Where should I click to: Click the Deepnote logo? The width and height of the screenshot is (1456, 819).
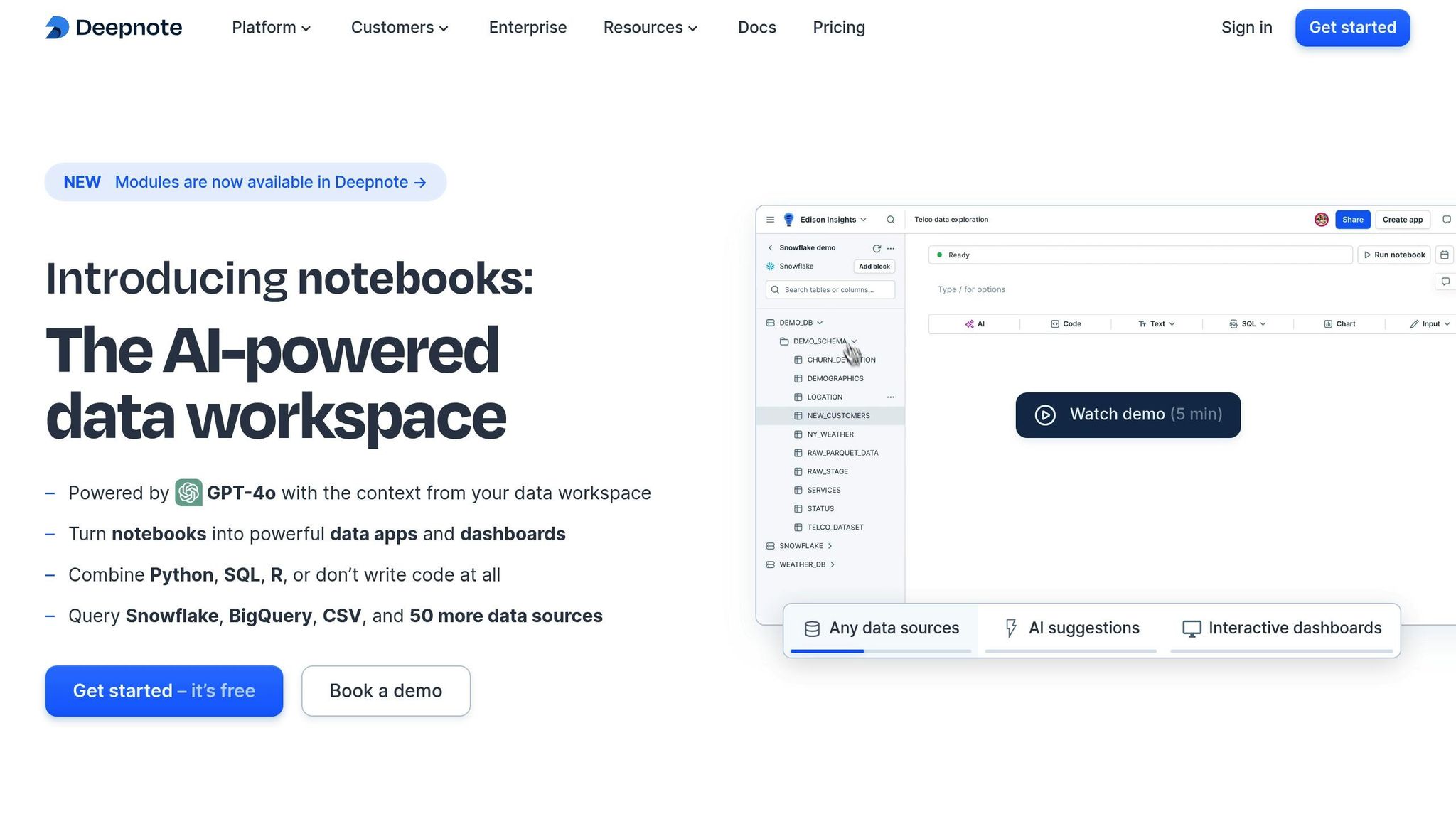114,28
